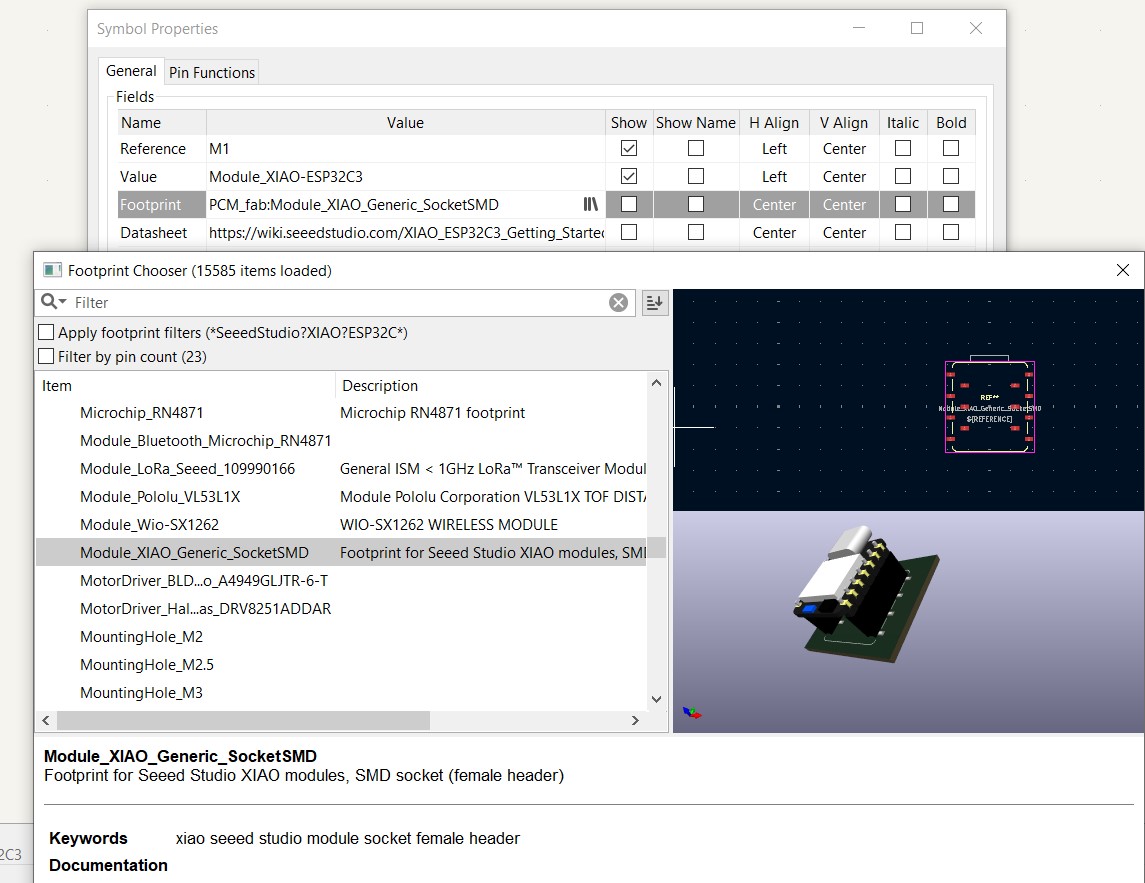
Task: Select MotorDriver_BLD...o_A4949GLJTR-6-T footprint
Action: click(x=204, y=581)
